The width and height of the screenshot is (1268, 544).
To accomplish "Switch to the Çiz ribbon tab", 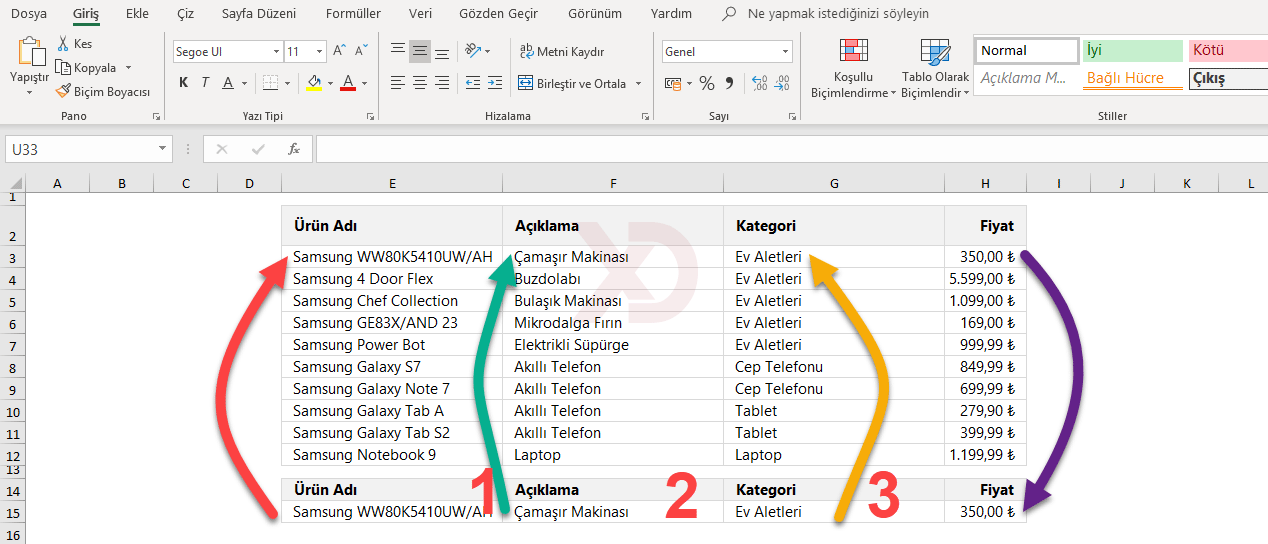I will (185, 14).
